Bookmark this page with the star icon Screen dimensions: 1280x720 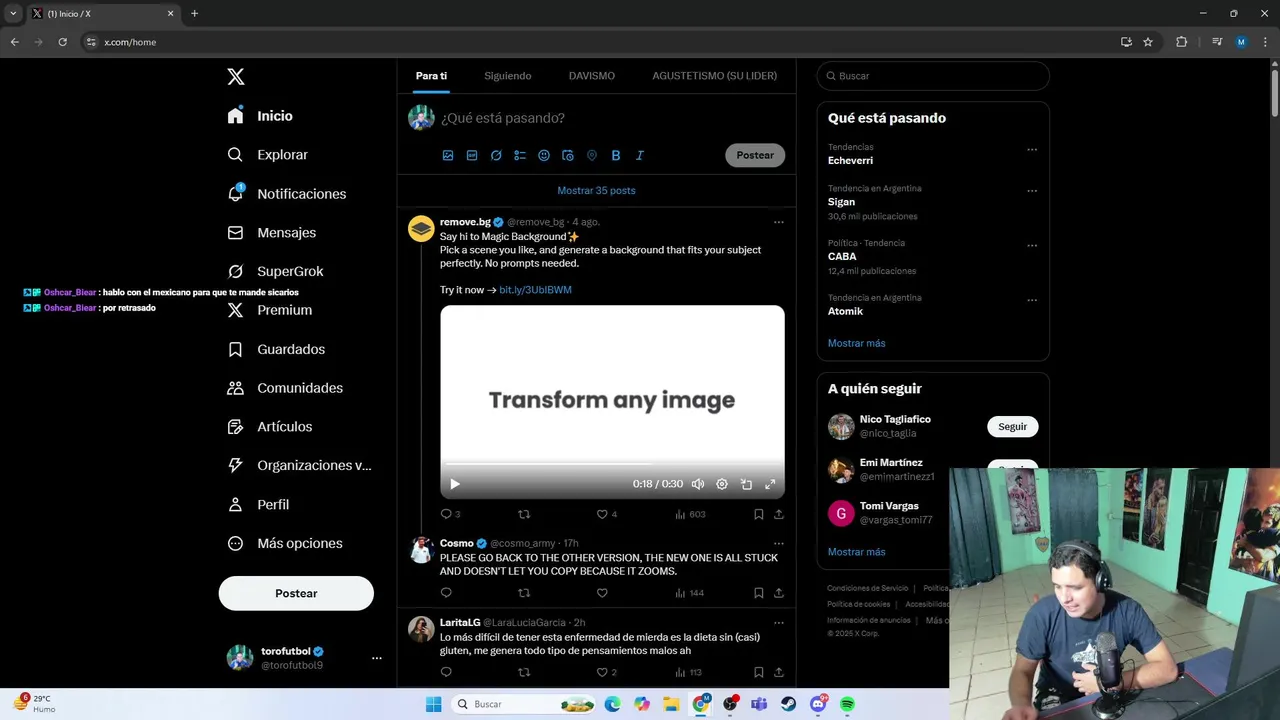tap(1148, 42)
